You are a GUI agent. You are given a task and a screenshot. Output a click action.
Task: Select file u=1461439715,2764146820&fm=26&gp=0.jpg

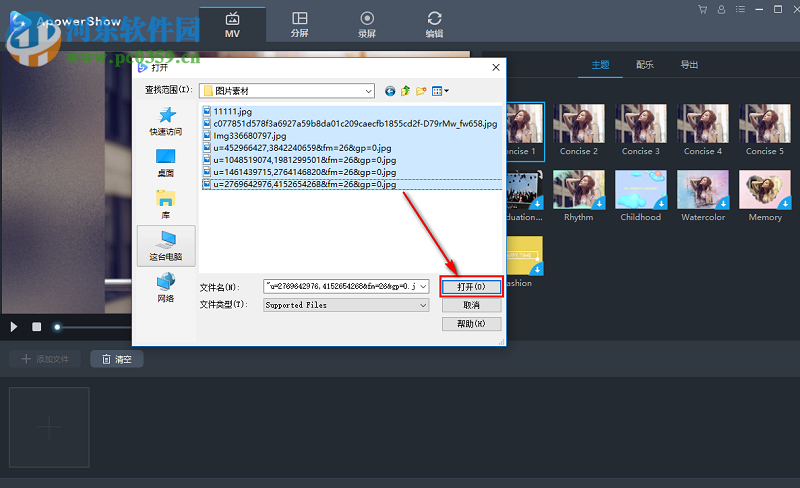pyautogui.click(x=299, y=172)
